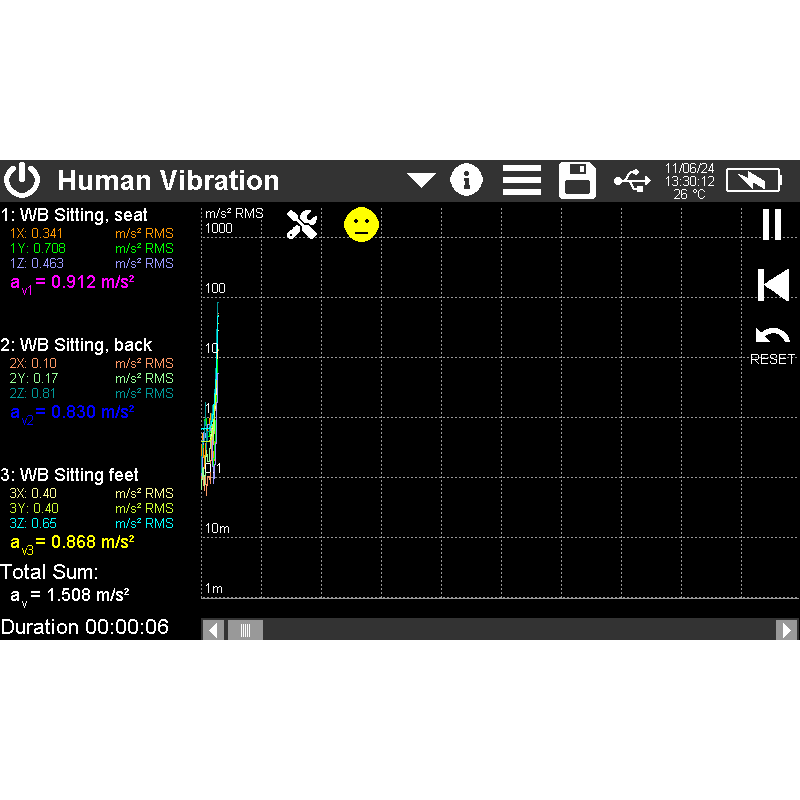
Task: Select the WB Sitting, back channel
Action: point(76,345)
